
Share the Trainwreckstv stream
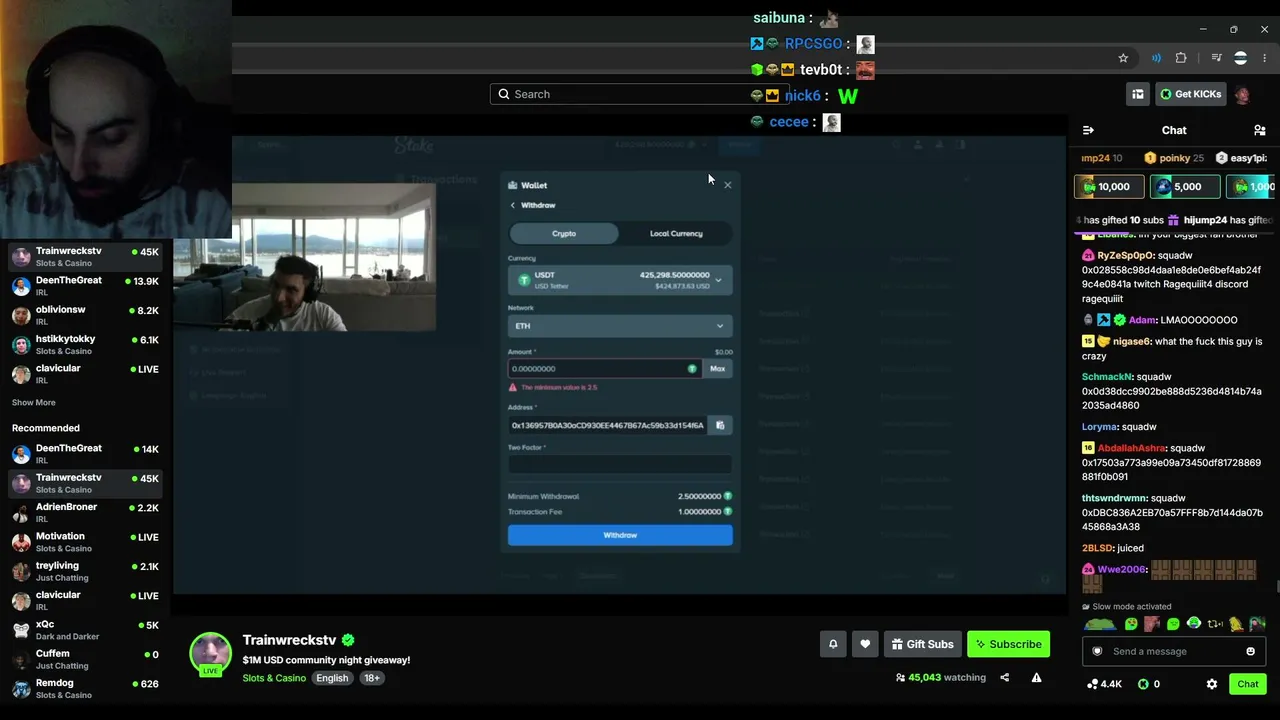1004,677
